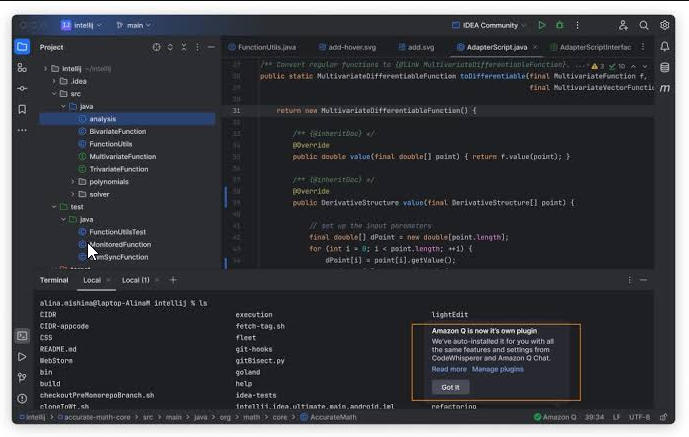Click AccurateMath in breadcrumb bar
The image size is (689, 437).
pyautogui.click(x=329, y=417)
